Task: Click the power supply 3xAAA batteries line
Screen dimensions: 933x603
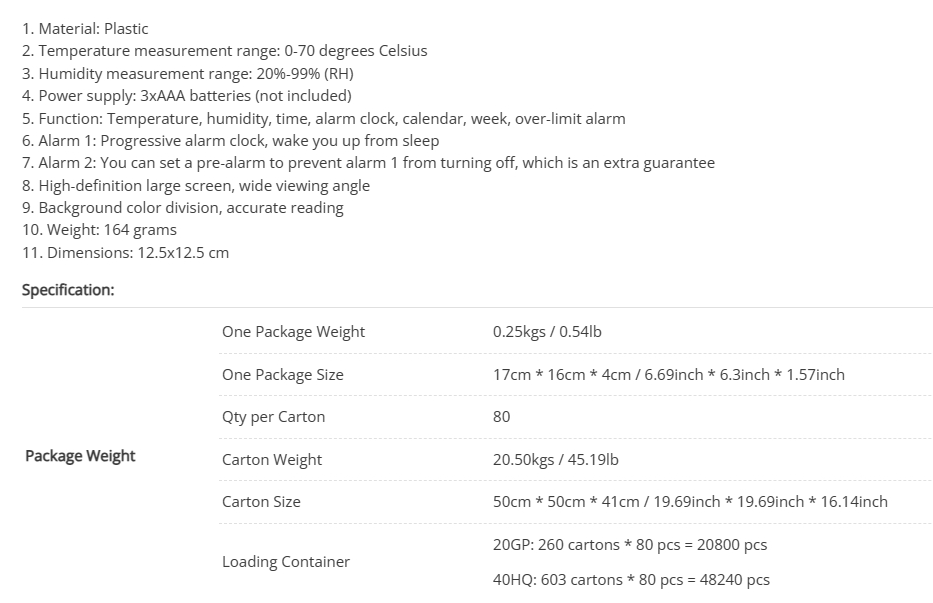Action: coord(187,96)
